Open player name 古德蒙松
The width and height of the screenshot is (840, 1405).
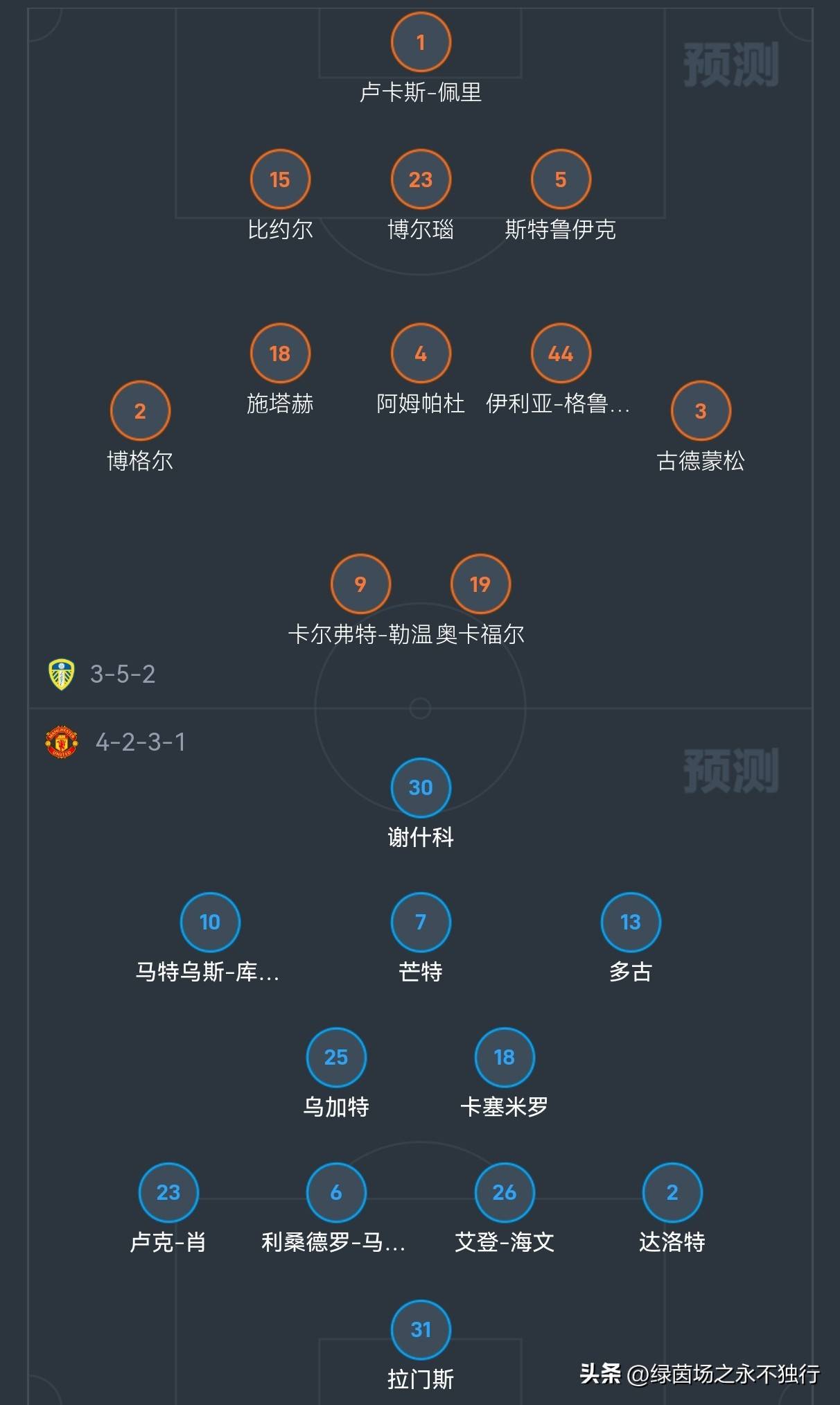pos(701,461)
